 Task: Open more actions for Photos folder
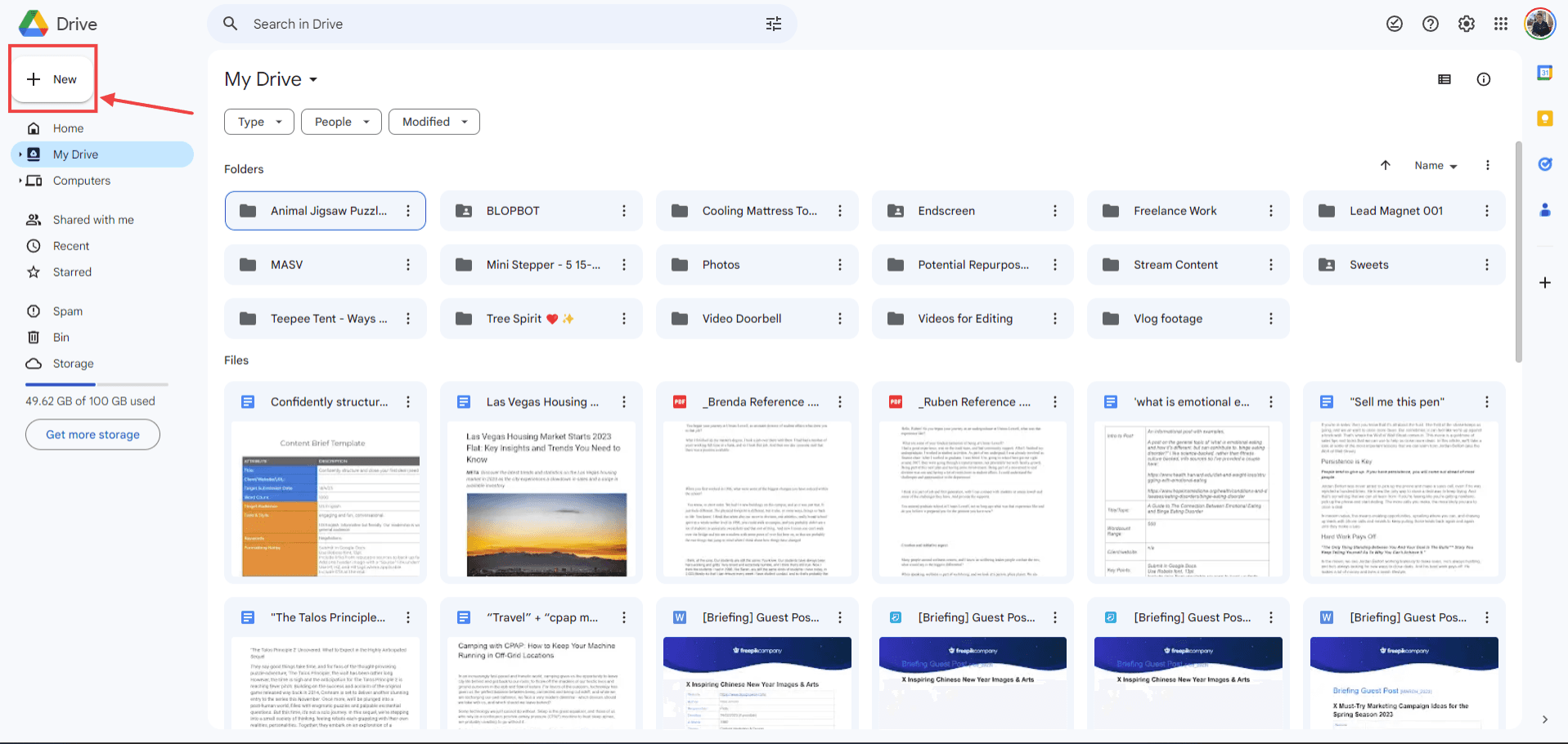(x=840, y=265)
